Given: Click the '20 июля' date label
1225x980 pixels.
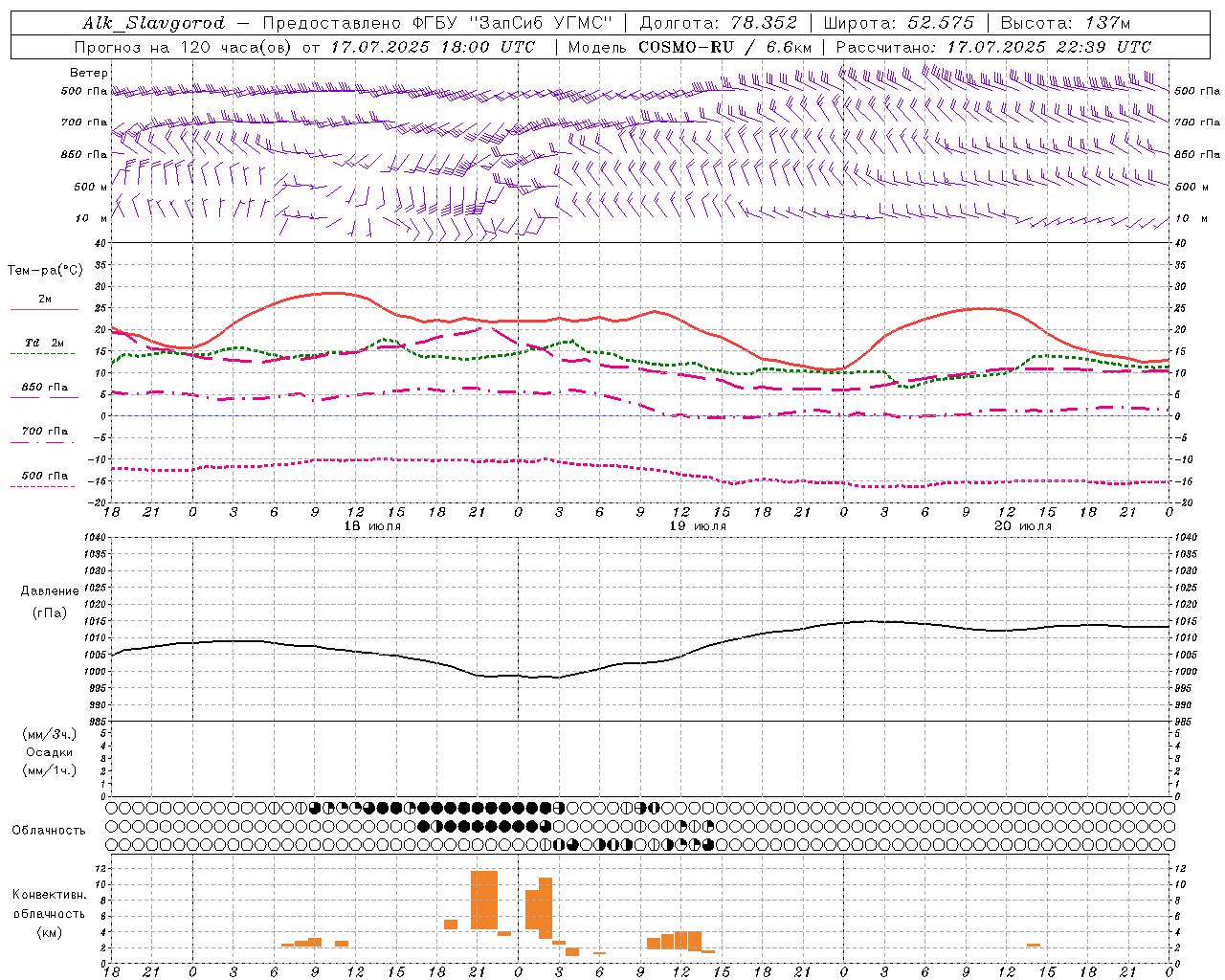Looking at the screenshot, I should [1022, 526].
